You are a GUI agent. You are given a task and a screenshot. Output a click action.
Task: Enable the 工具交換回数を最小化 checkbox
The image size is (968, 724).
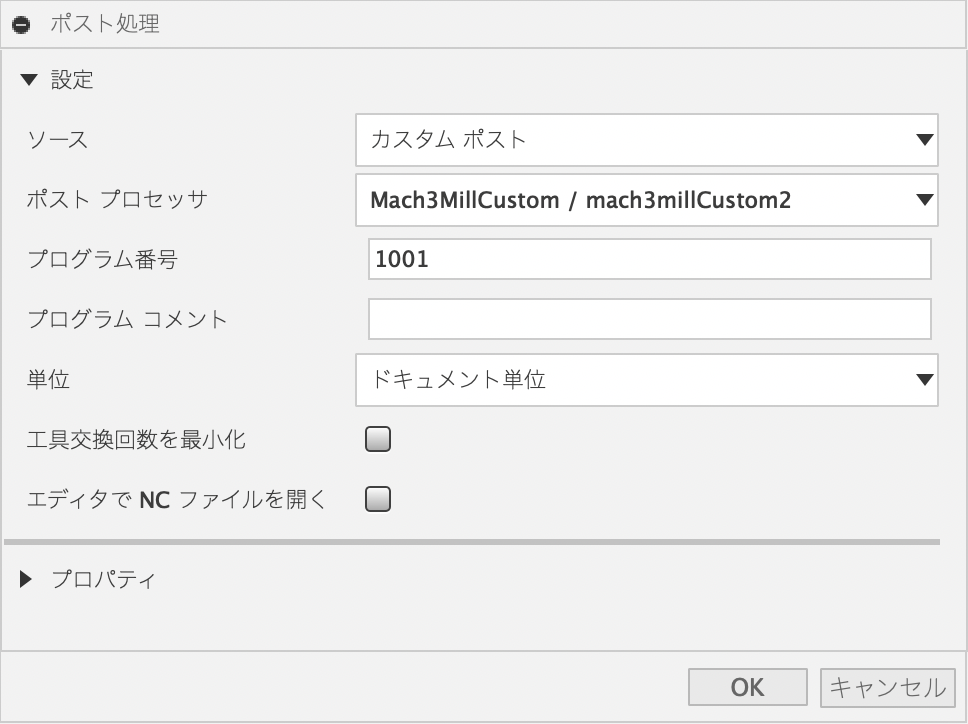[x=378, y=439]
